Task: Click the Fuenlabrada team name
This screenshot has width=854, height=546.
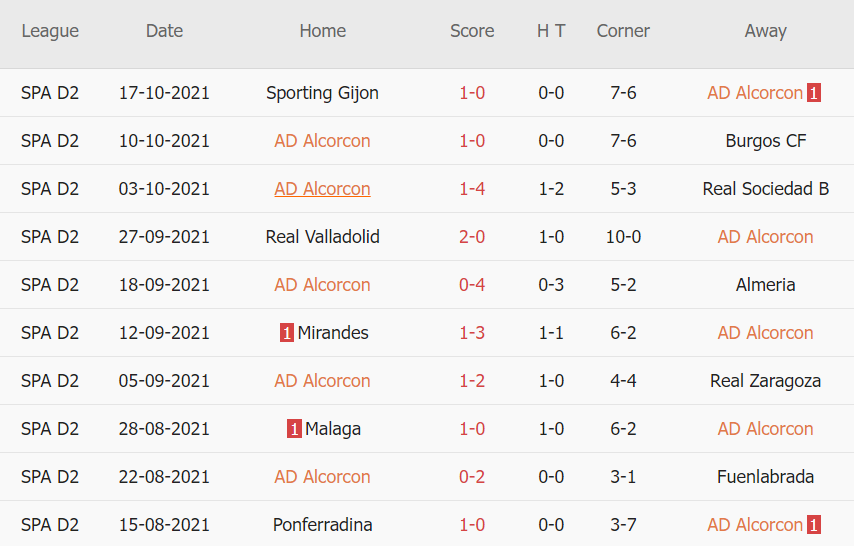Action: click(766, 477)
